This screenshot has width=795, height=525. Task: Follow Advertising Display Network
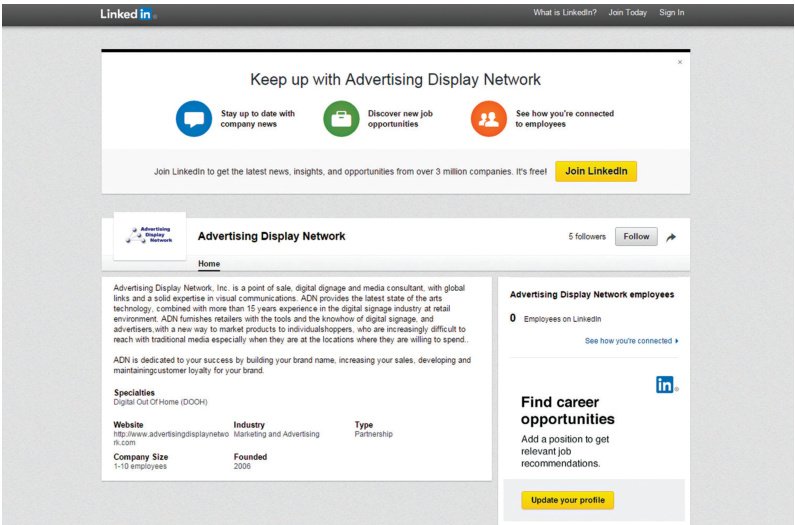pyautogui.click(x=636, y=236)
